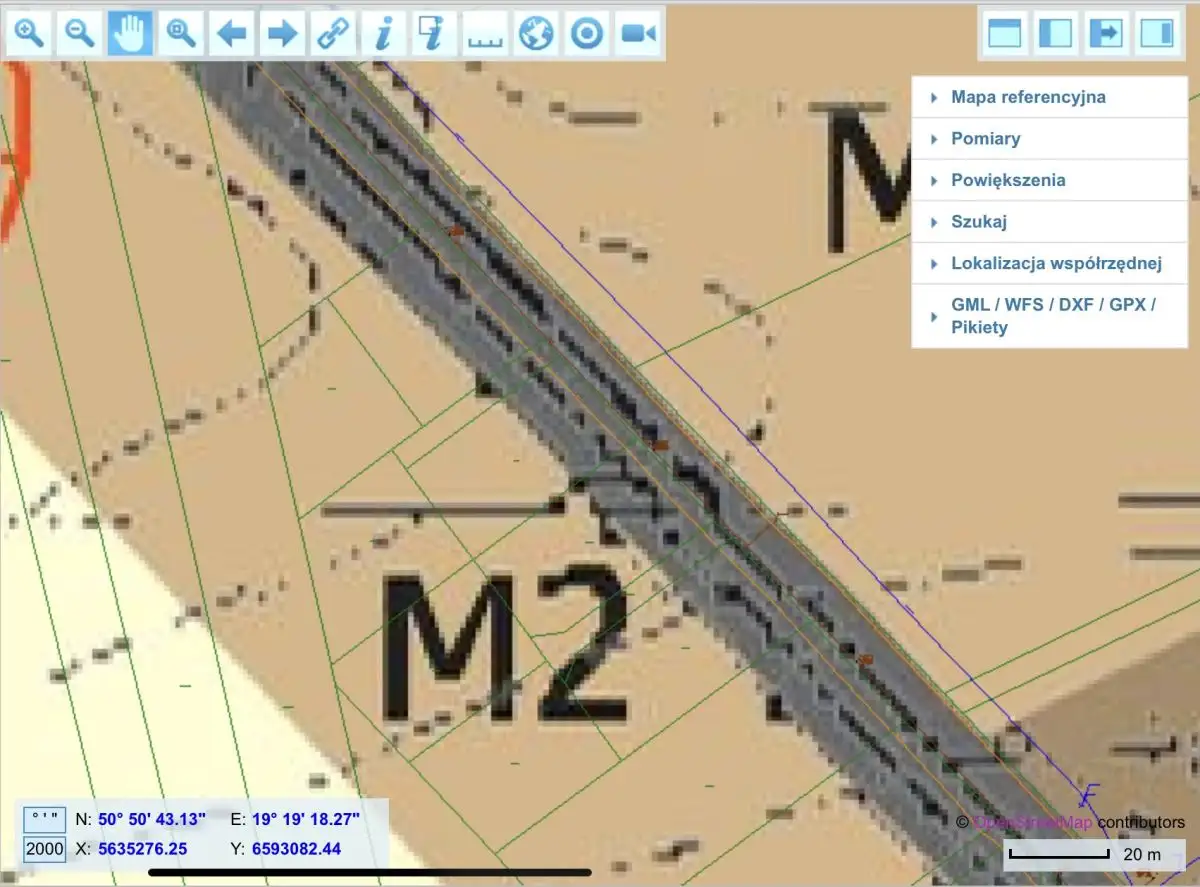
Task: Expand the Mapa referencyjna section
Action: coord(1028,97)
